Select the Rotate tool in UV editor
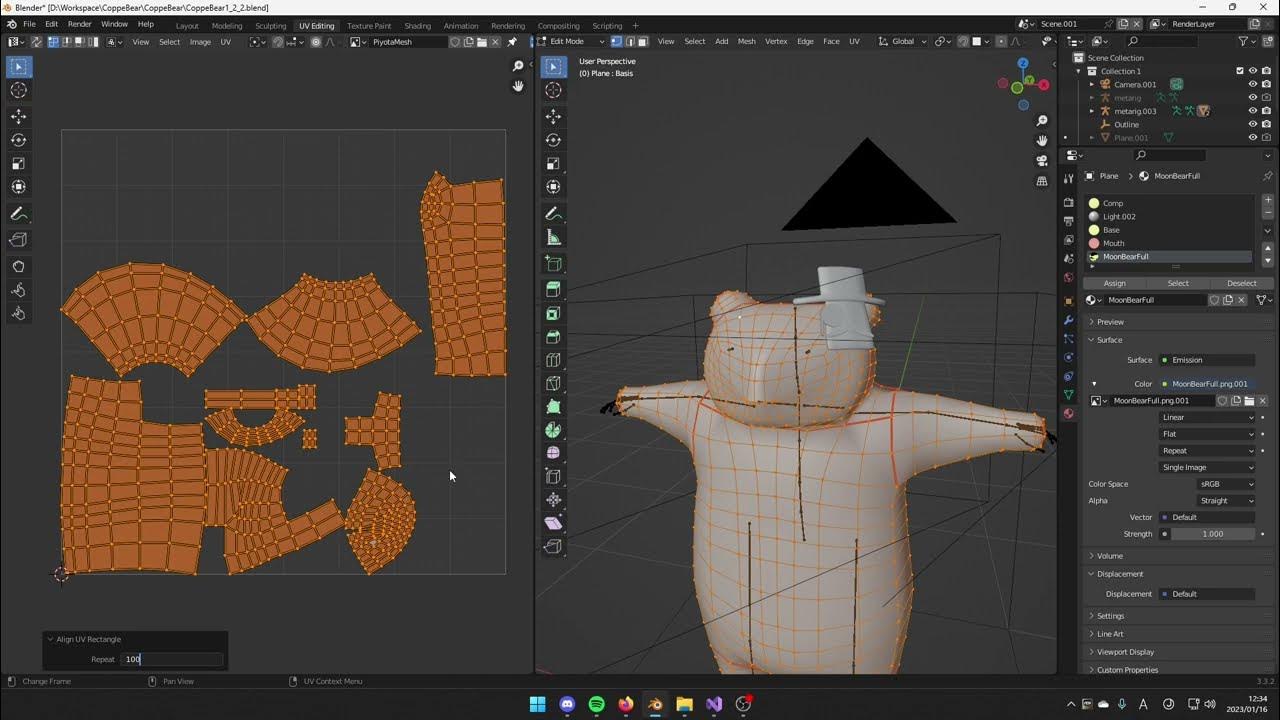Image resolution: width=1280 pixels, height=720 pixels. (19, 140)
